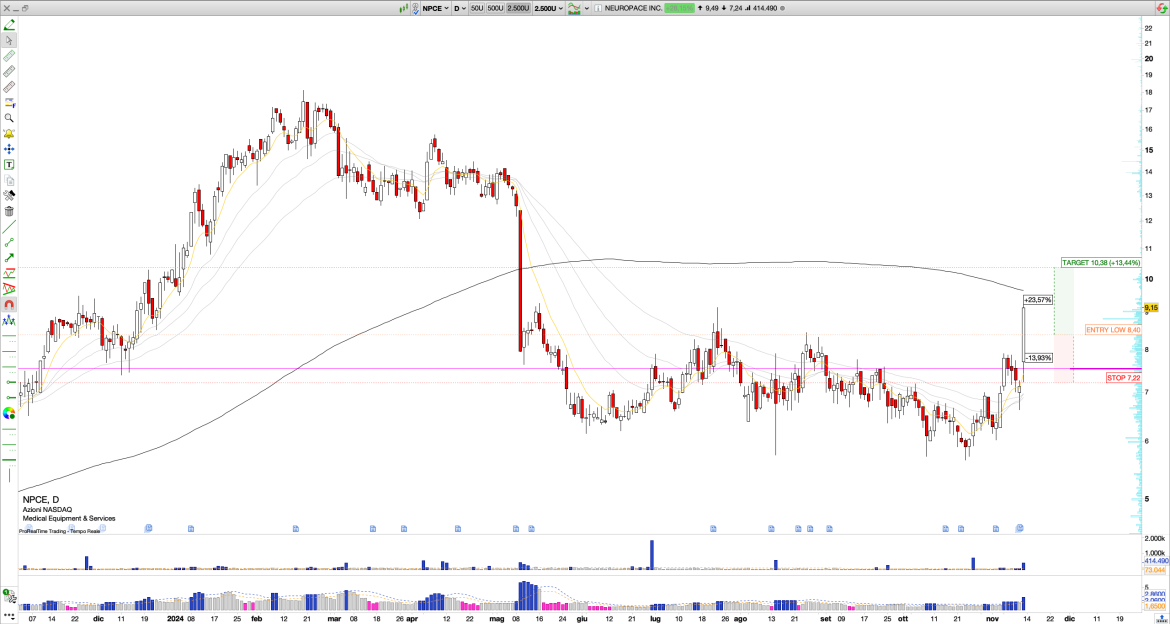
Task: Select the cursor tool in the left toolbar
Action: click(x=8, y=38)
